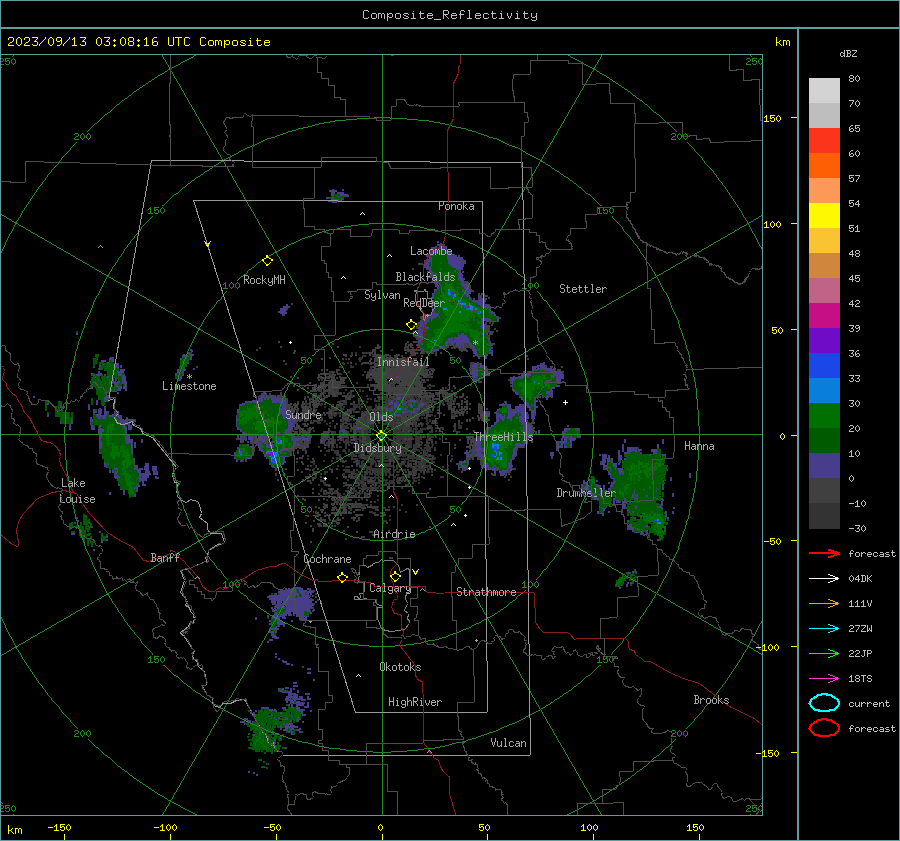Click the white star marker near Limestone
The width and height of the screenshot is (900, 841).
(189, 377)
